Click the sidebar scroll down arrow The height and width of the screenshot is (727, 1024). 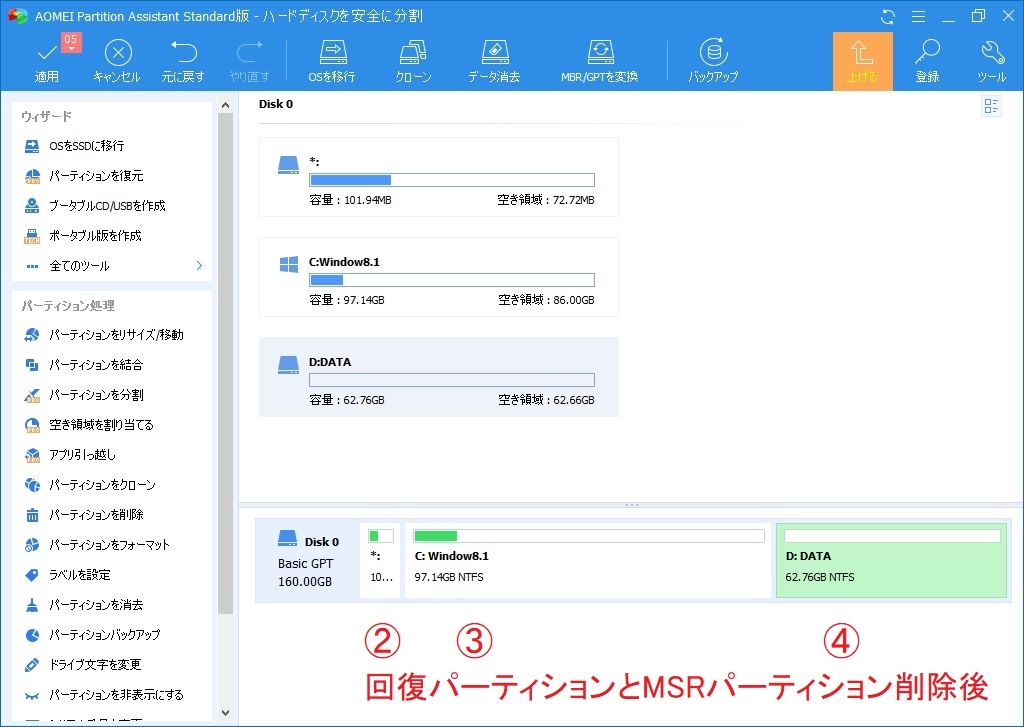tap(225, 713)
